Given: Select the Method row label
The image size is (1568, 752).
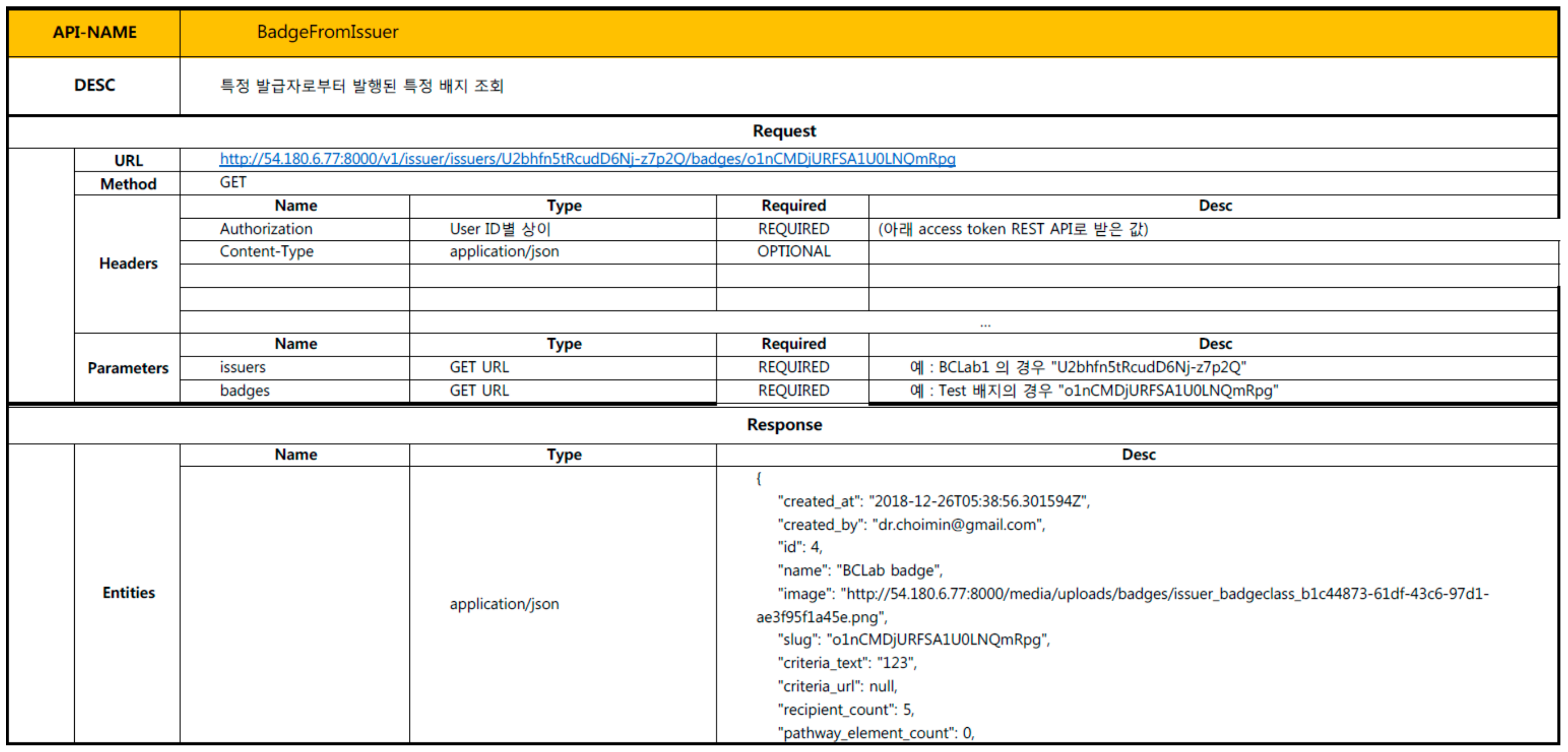Looking at the screenshot, I should tap(128, 184).
